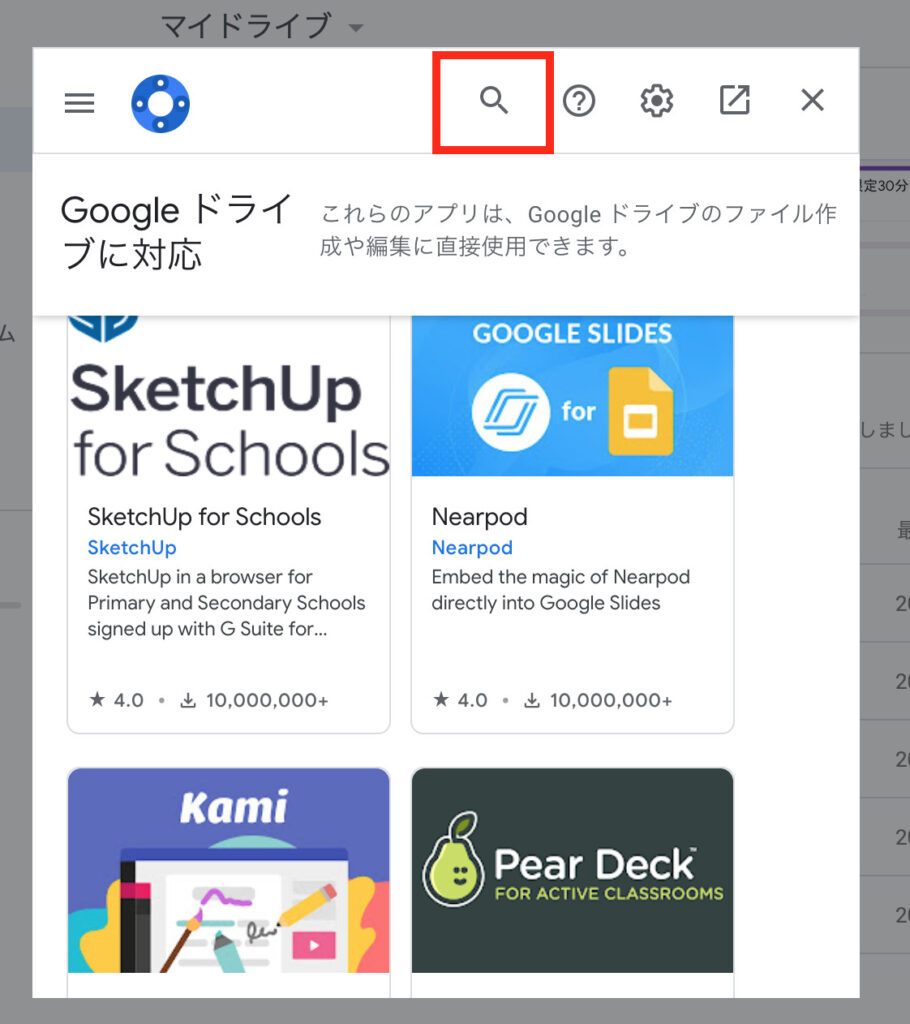The height and width of the screenshot is (1024, 910).
Task: Open marketplace in a new window
Action: point(734,101)
